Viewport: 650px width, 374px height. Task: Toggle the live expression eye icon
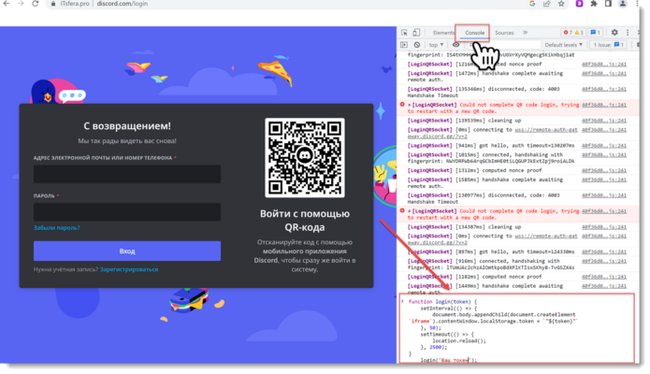pyautogui.click(x=456, y=45)
